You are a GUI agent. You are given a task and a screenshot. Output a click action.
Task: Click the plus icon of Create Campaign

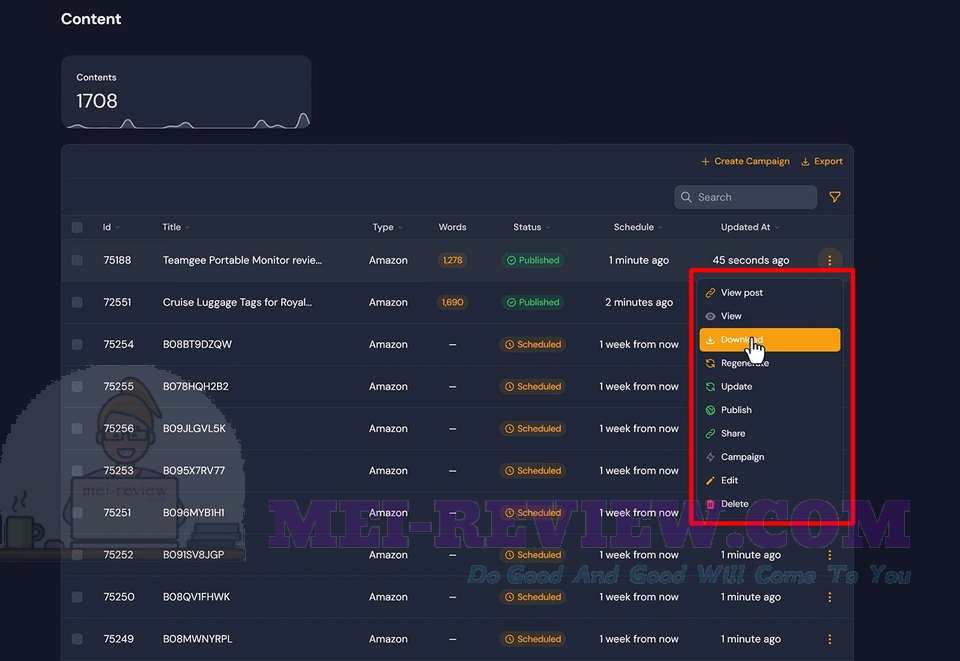pos(705,162)
